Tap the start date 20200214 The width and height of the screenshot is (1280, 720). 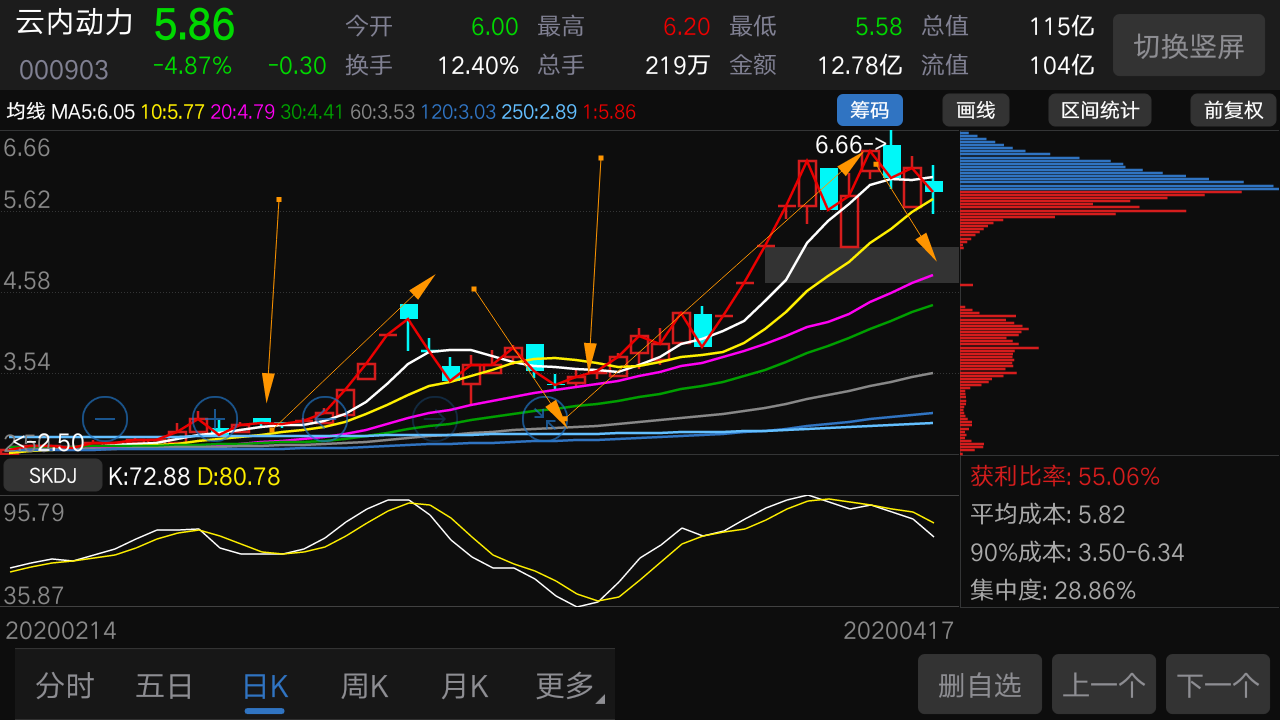tap(62, 631)
